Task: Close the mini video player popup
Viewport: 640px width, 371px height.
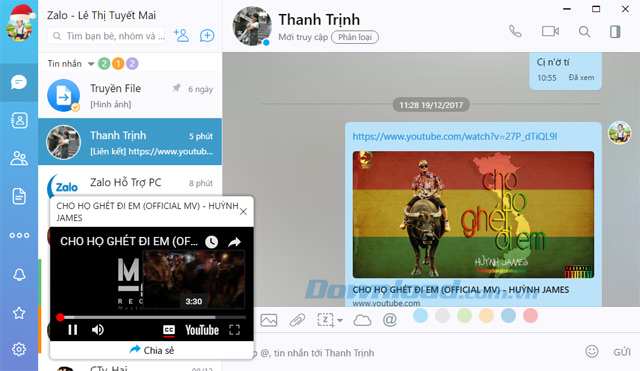Action: click(x=243, y=211)
